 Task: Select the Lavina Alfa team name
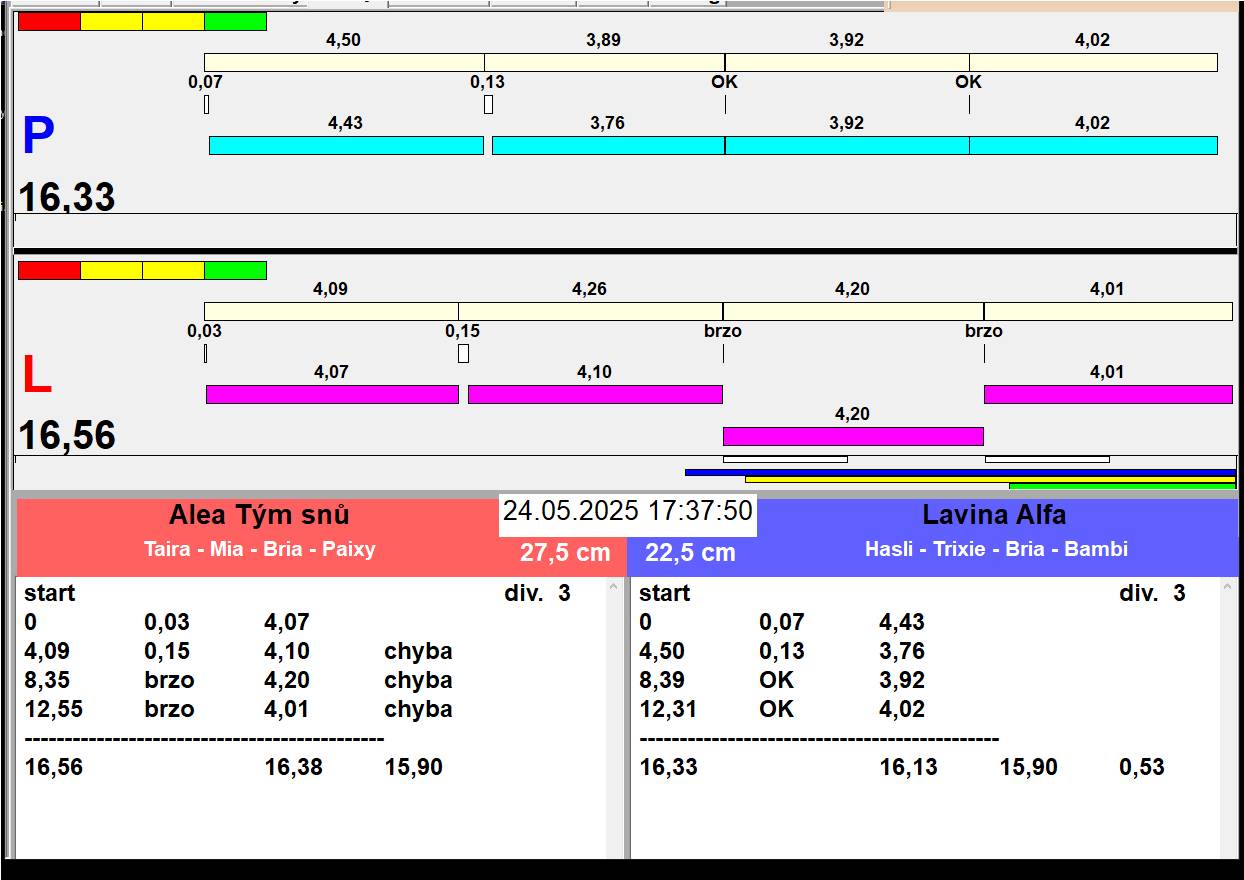994,515
